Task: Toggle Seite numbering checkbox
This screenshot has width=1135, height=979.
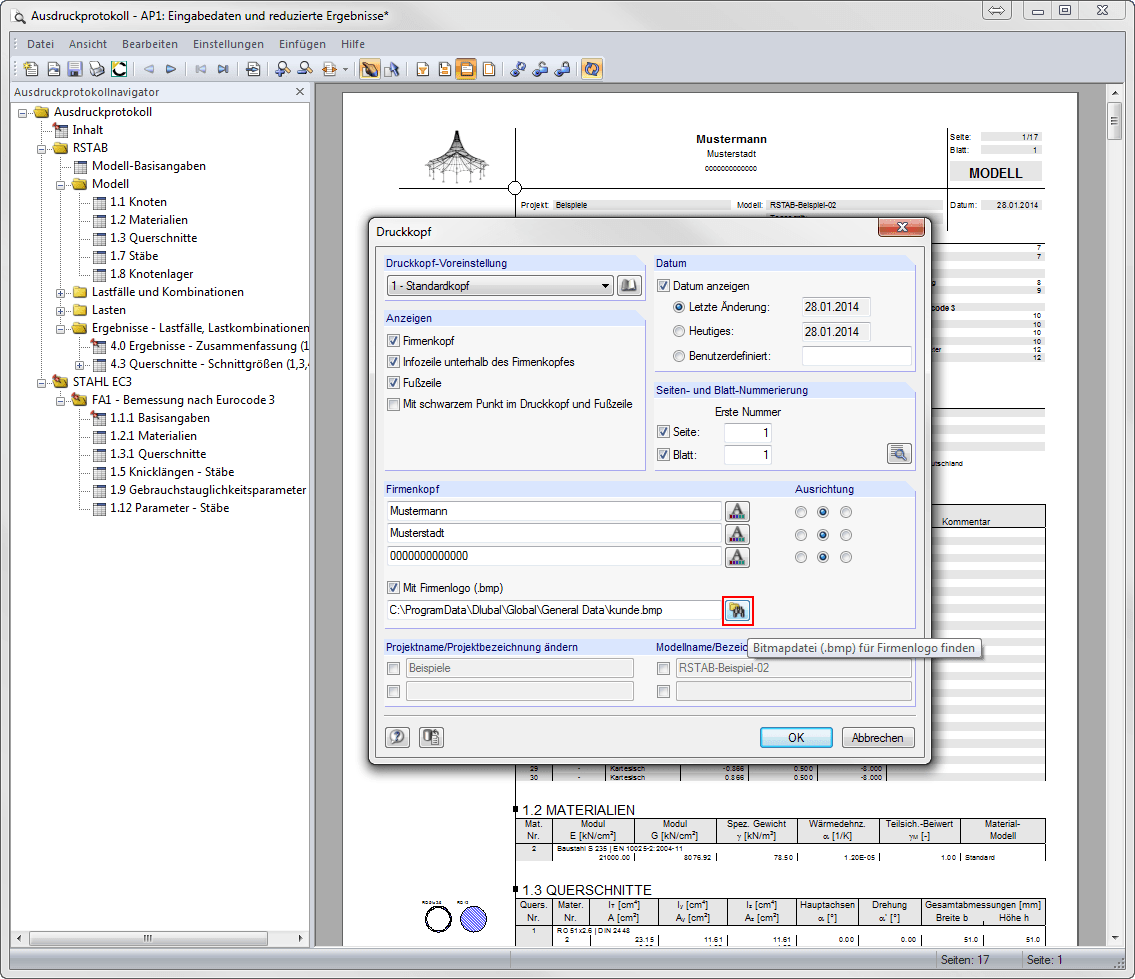Action: click(664, 432)
